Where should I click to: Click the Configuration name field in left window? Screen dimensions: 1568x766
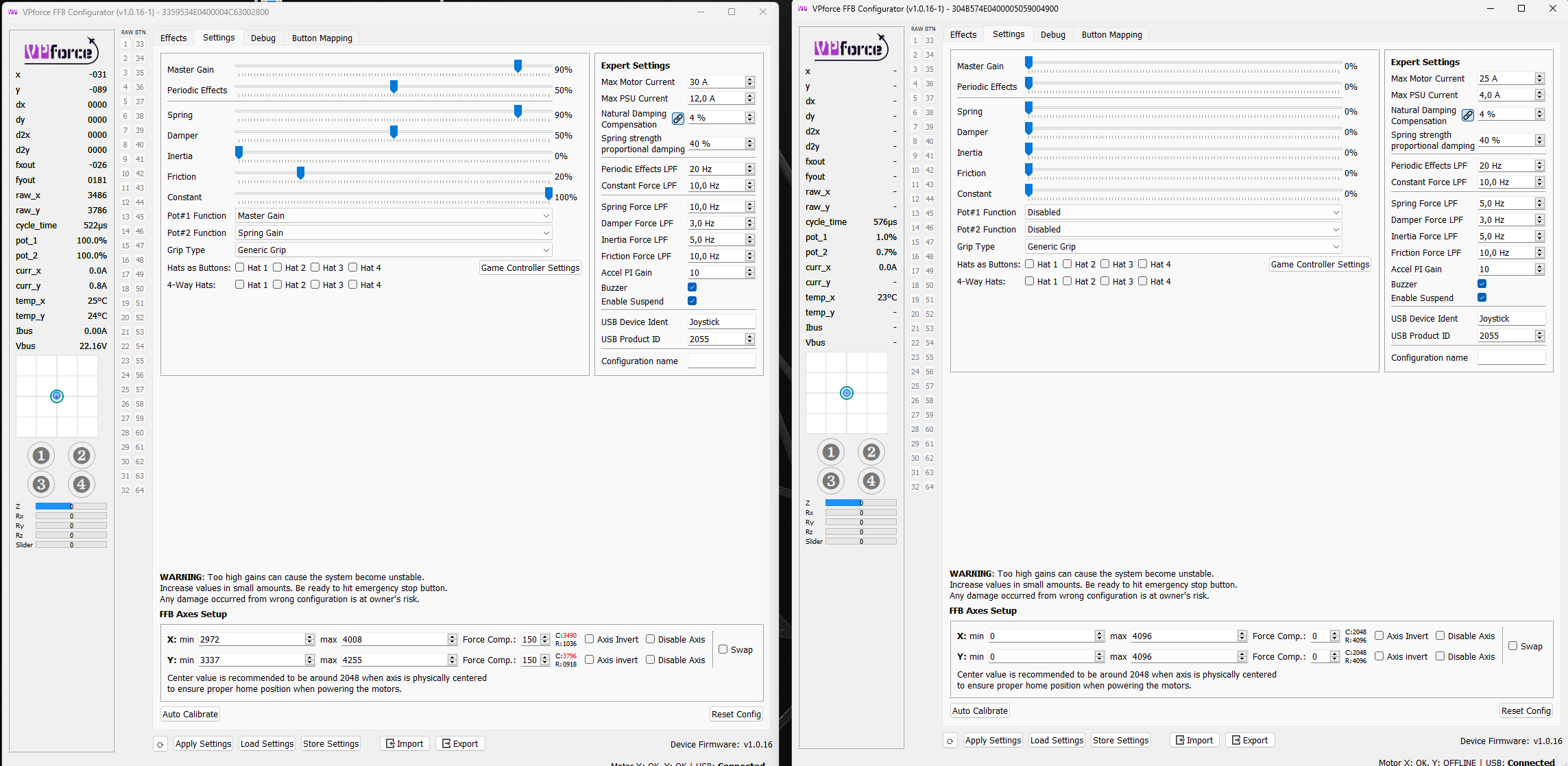pos(721,361)
